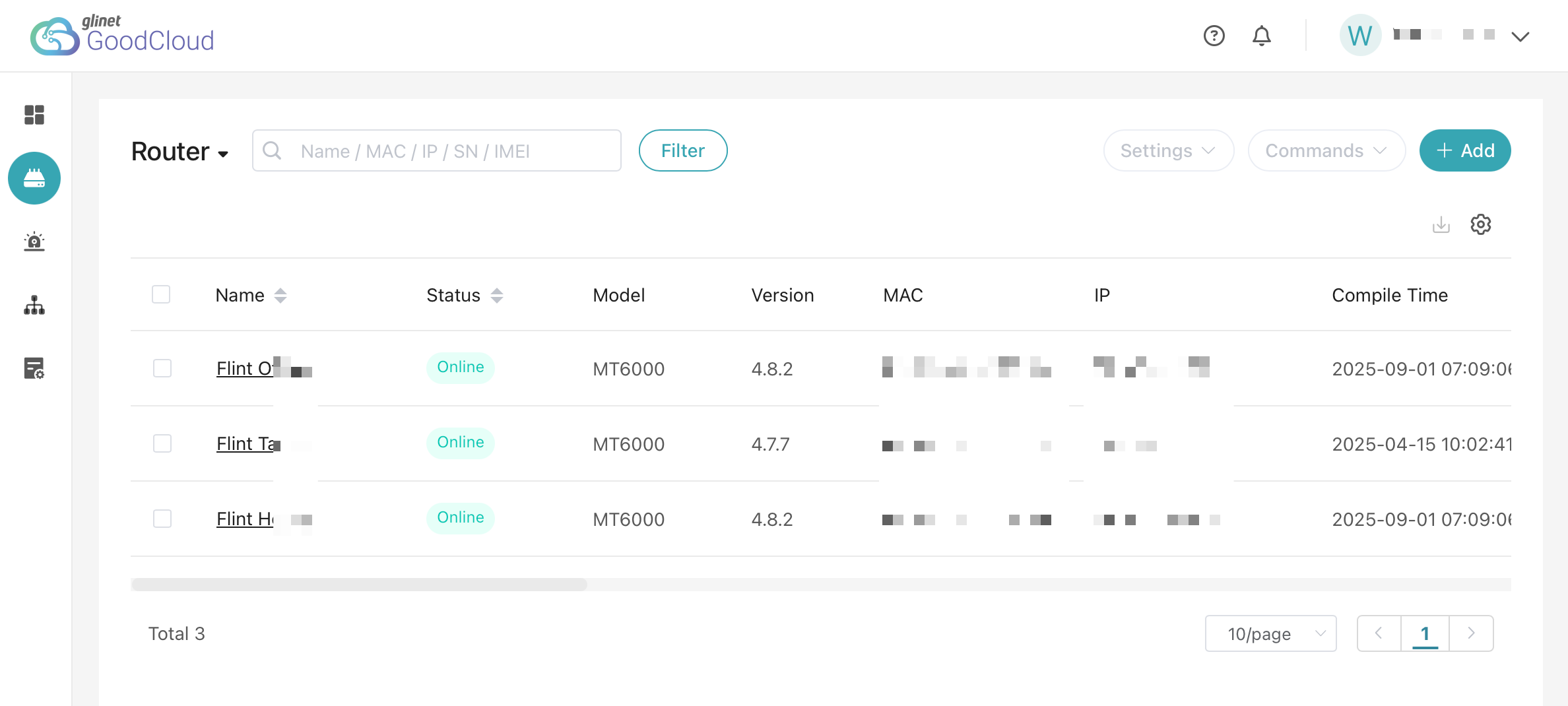Screen dimensions: 1568x706
Task: Toggle the select-all checkbox in table header
Action: tap(161, 294)
